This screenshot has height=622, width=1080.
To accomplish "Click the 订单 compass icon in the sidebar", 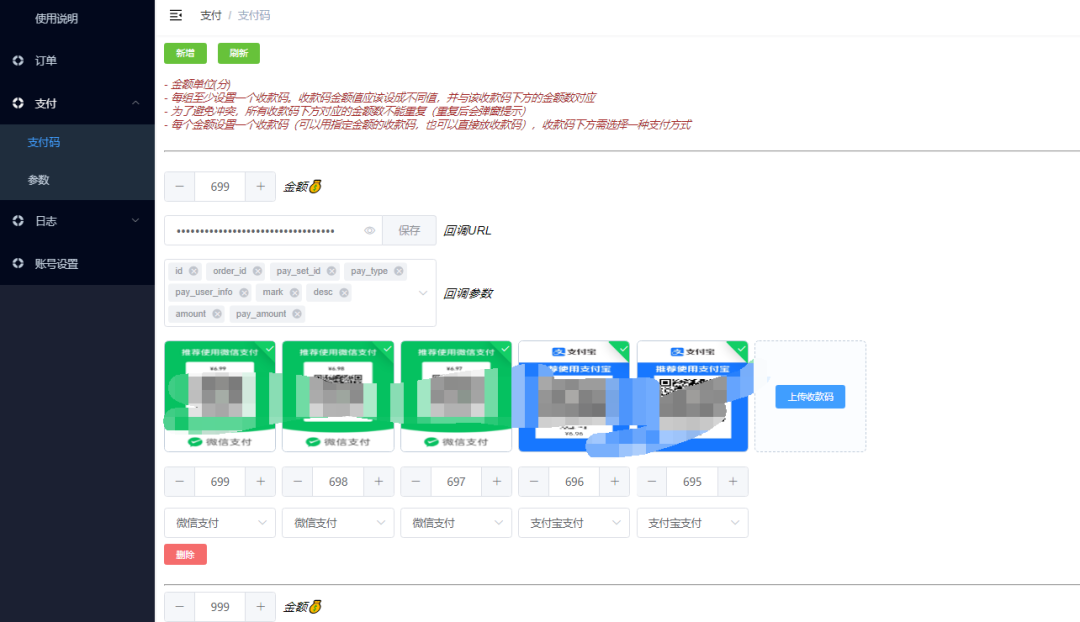I will point(16,60).
